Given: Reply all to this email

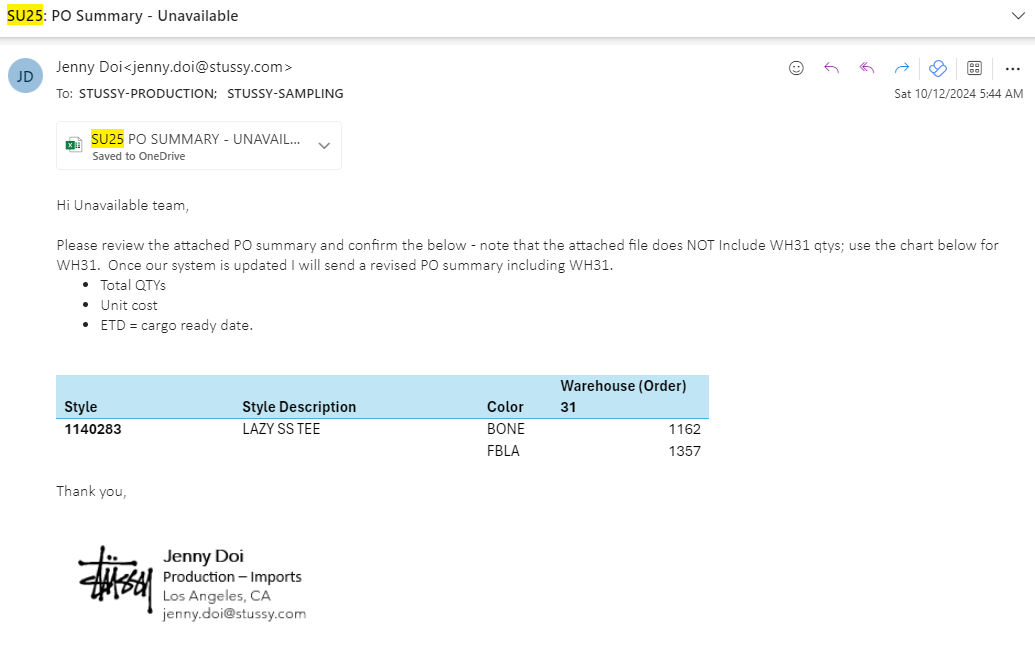Looking at the screenshot, I should coord(867,68).
